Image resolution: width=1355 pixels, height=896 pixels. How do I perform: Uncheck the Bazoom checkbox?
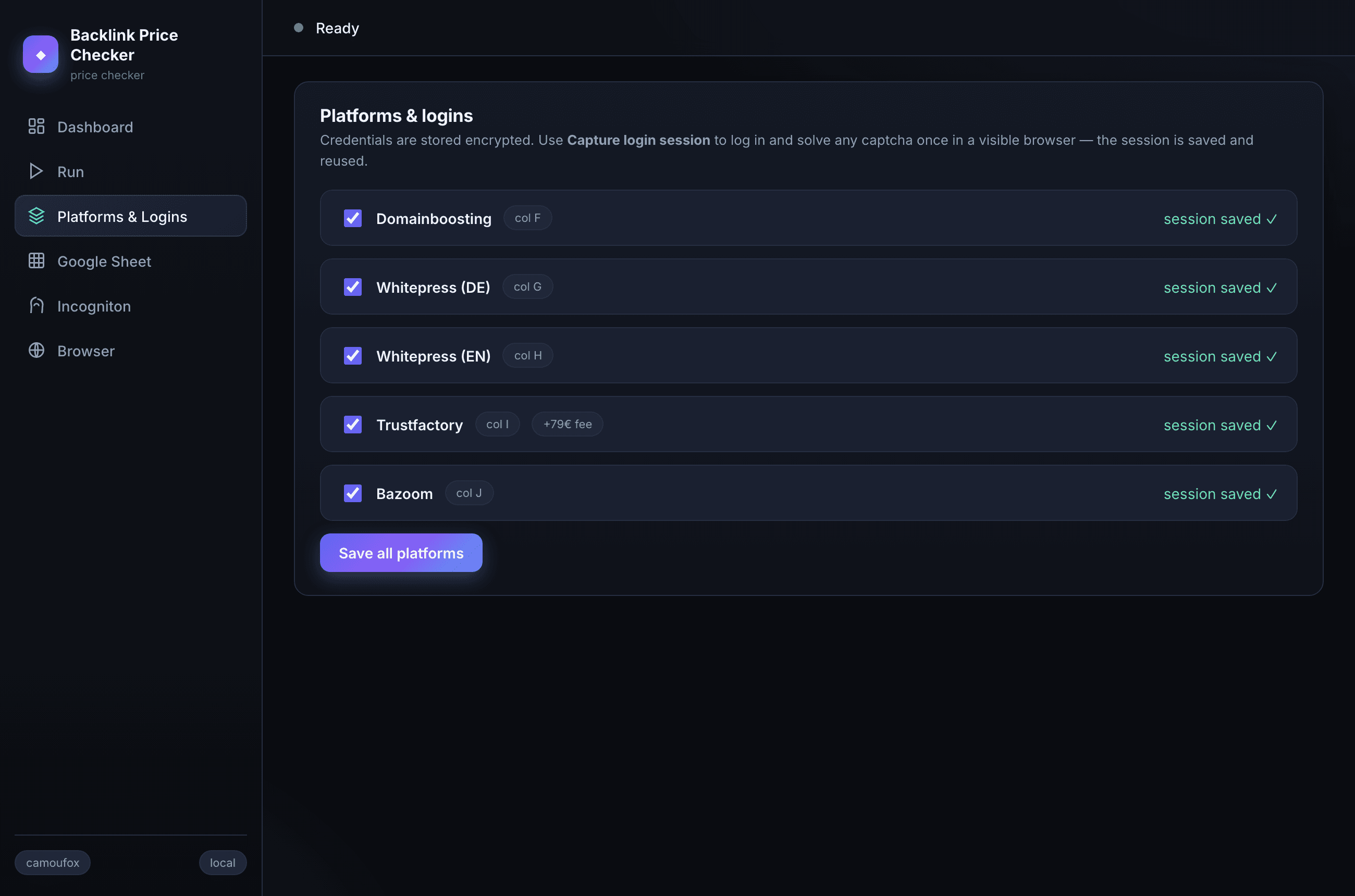(353, 493)
